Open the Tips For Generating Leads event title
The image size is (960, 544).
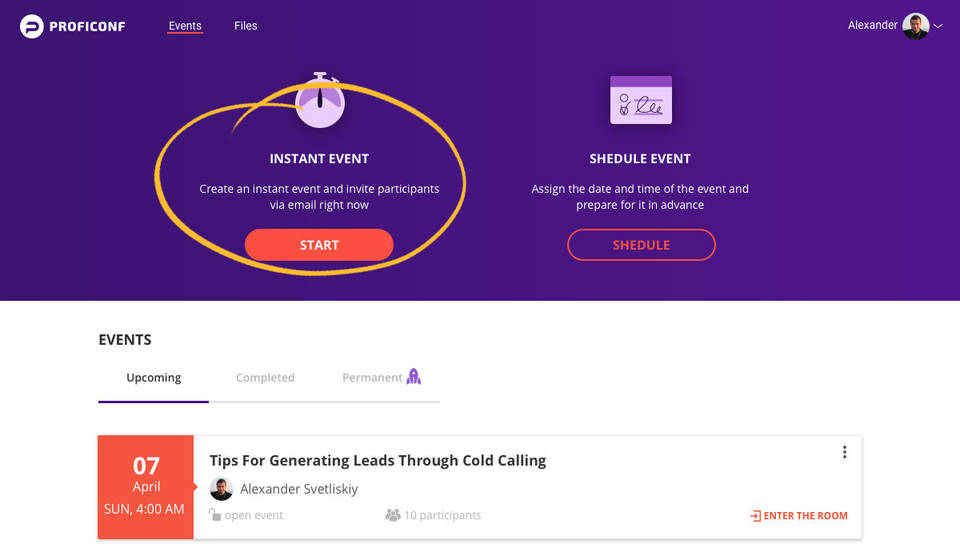click(378, 461)
